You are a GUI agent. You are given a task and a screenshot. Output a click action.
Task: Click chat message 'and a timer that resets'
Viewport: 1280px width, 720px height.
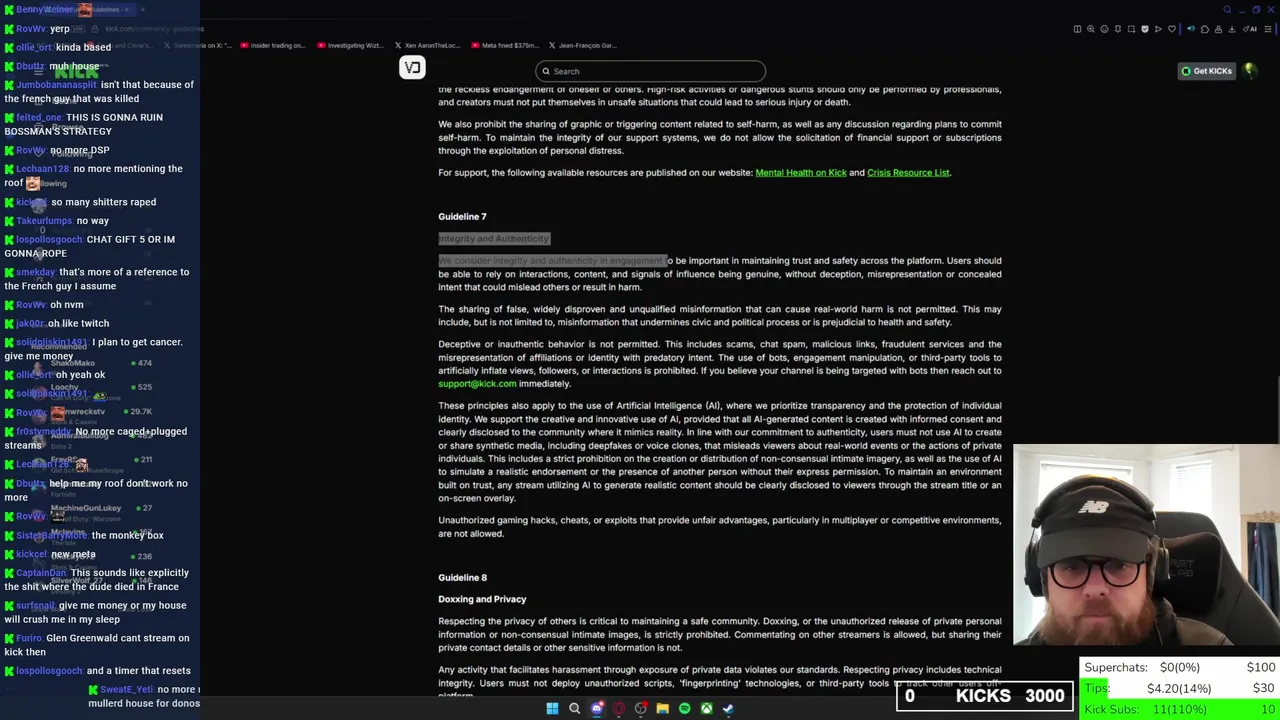(138, 671)
